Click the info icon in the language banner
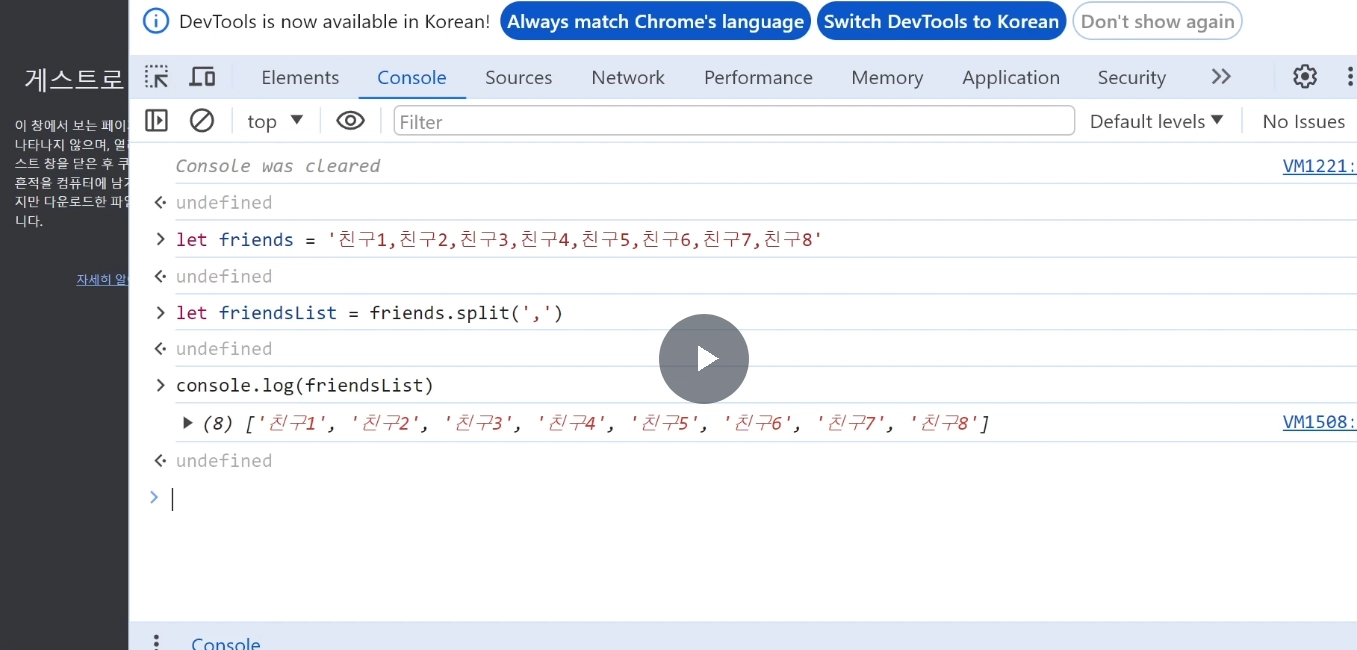 (156, 21)
